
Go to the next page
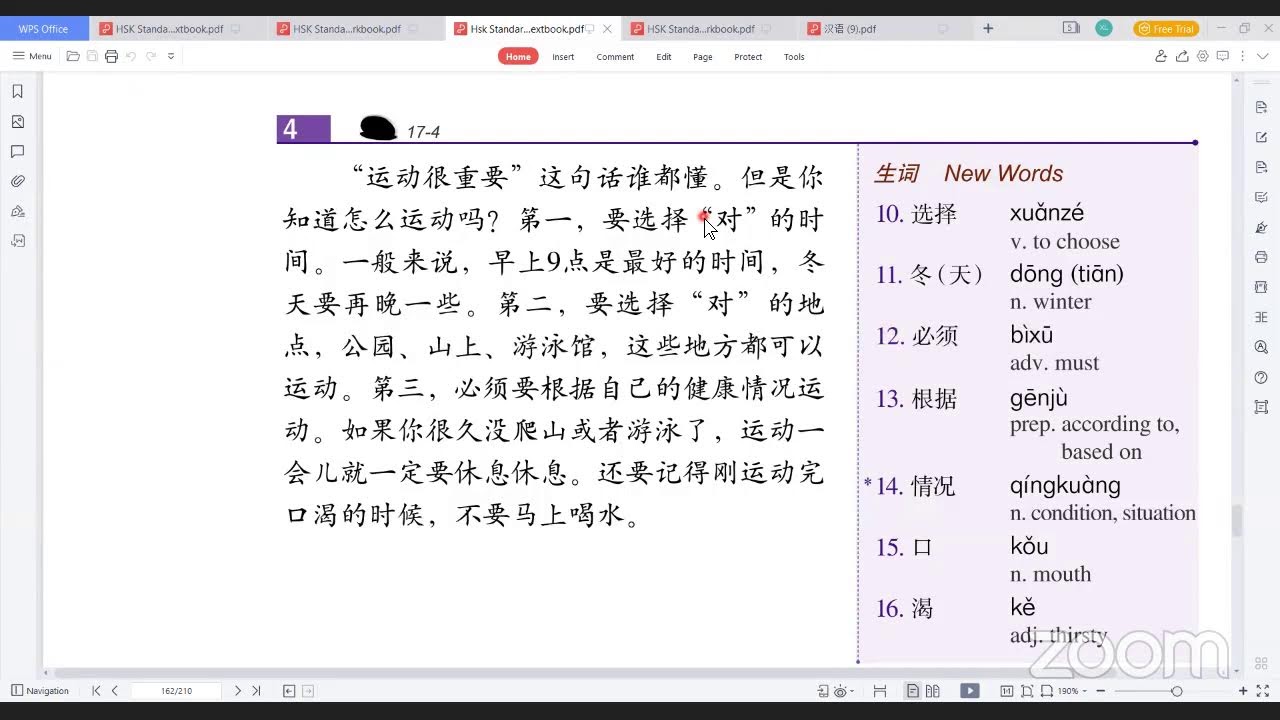pos(237,690)
